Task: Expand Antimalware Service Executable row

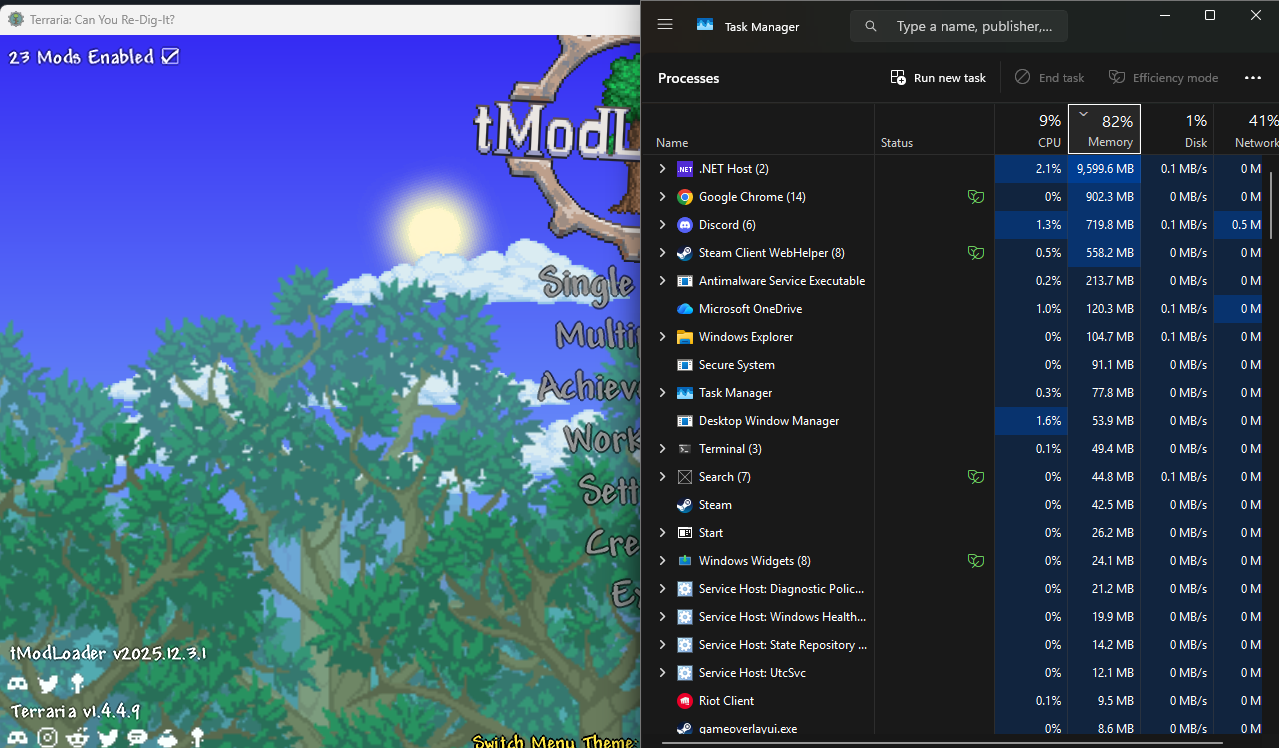Action: tap(662, 281)
